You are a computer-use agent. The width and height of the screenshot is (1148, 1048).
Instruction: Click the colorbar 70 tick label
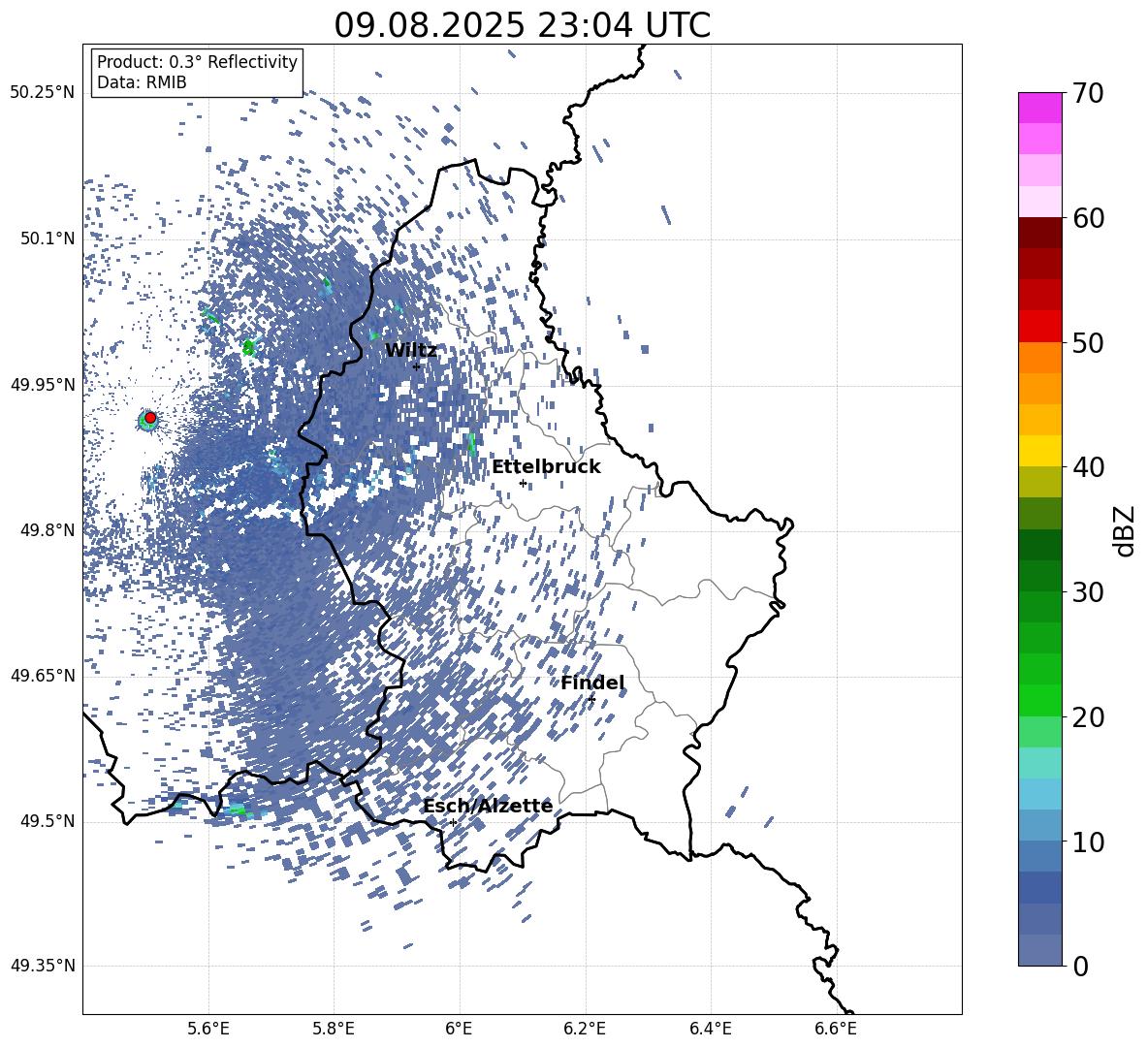click(x=1088, y=93)
